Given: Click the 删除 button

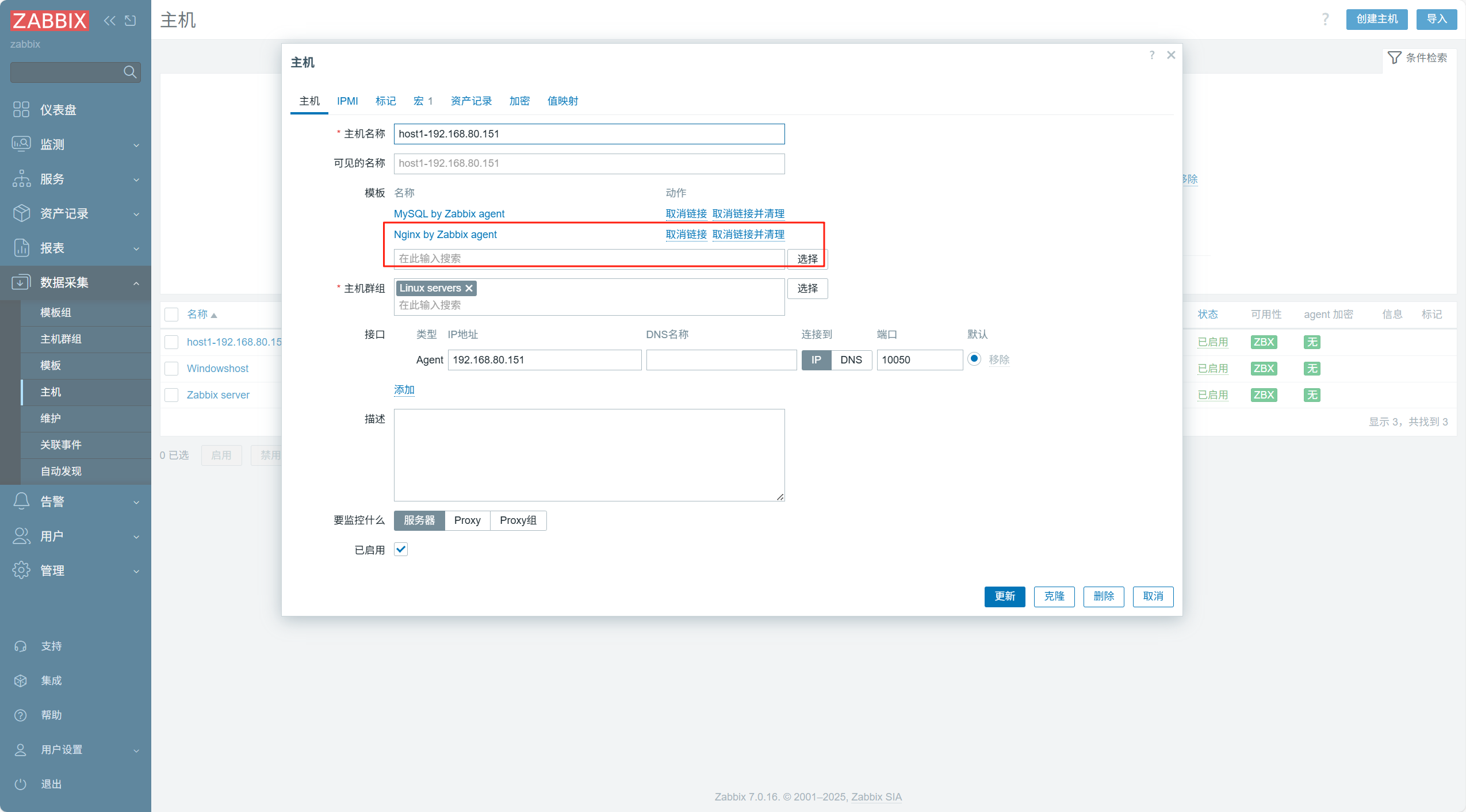Looking at the screenshot, I should (x=1104, y=596).
